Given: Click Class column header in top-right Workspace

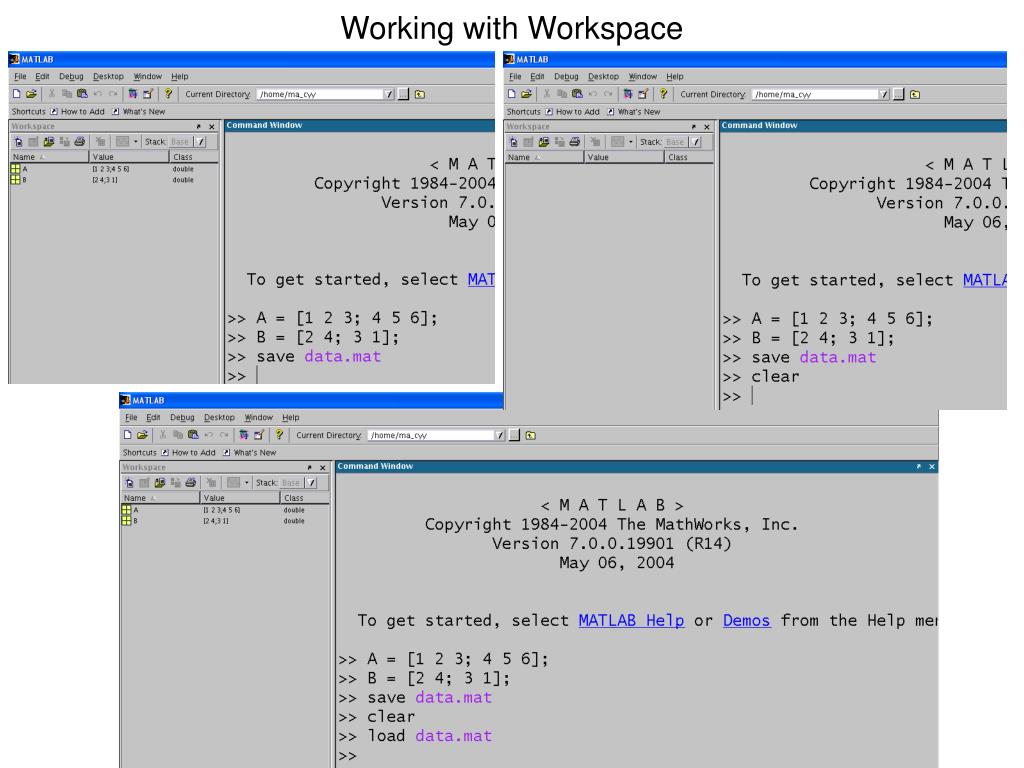Looking at the screenshot, I should click(689, 157).
